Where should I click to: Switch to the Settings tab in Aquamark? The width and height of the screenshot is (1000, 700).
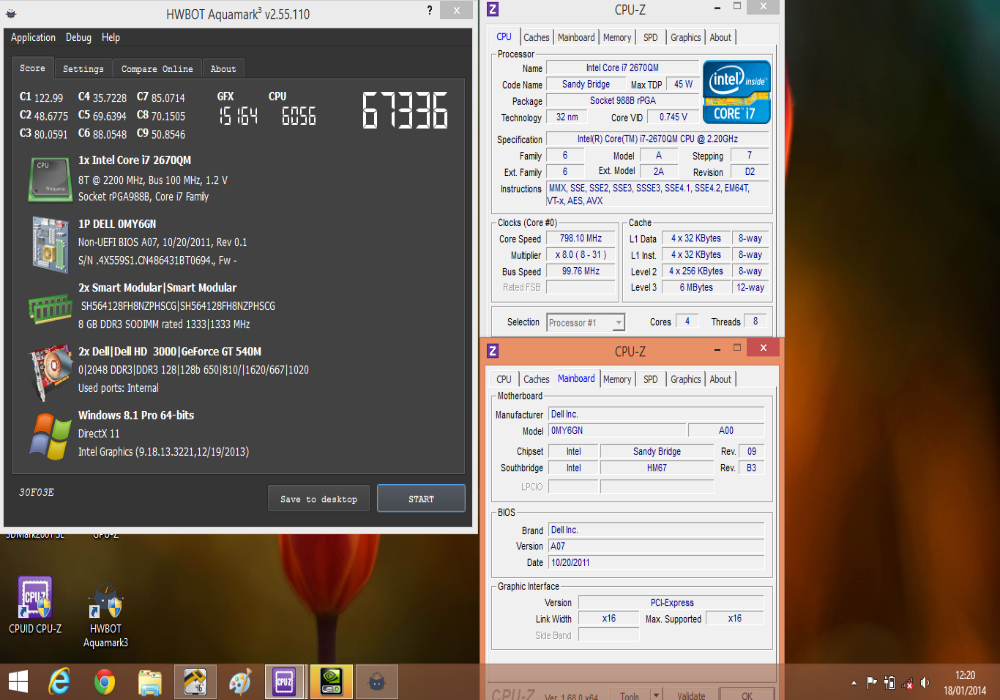click(83, 68)
